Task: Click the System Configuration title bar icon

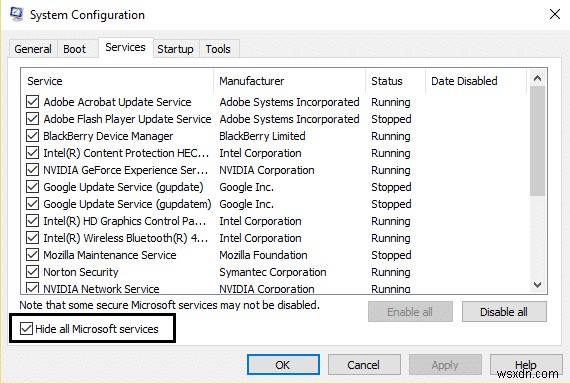Action: (x=16, y=14)
